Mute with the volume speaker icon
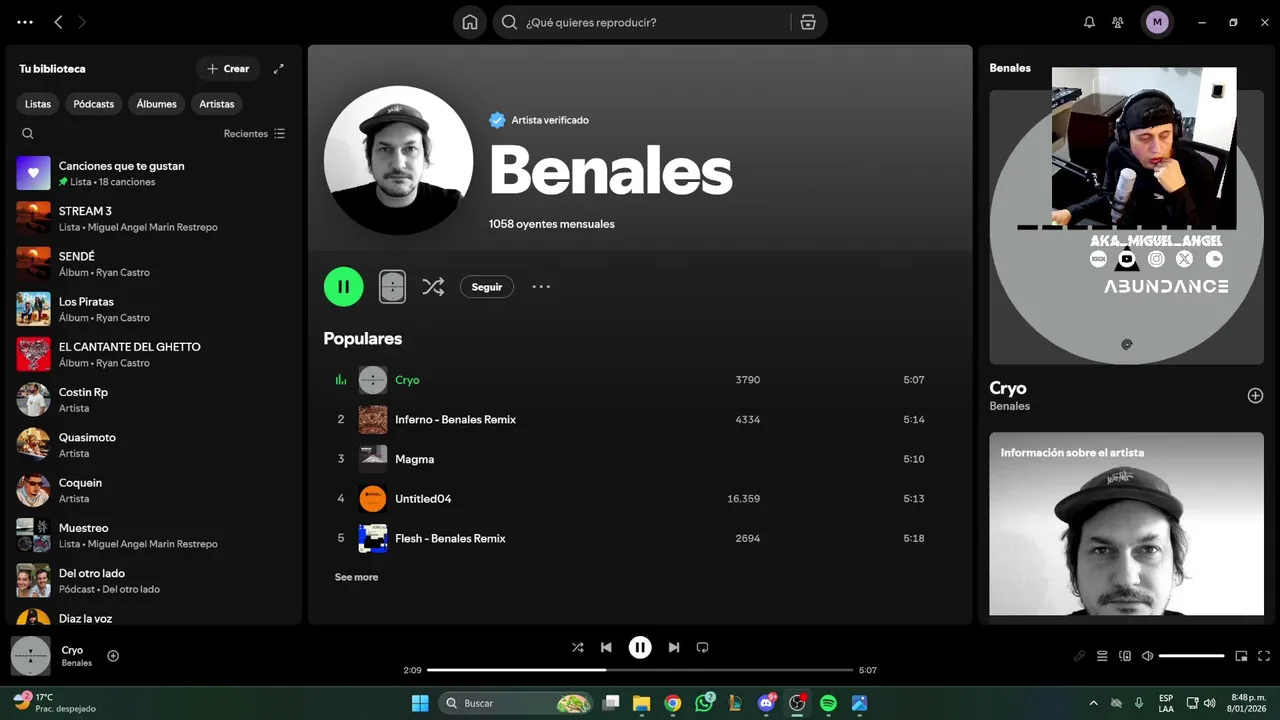This screenshot has height=720, width=1280. 1147,656
